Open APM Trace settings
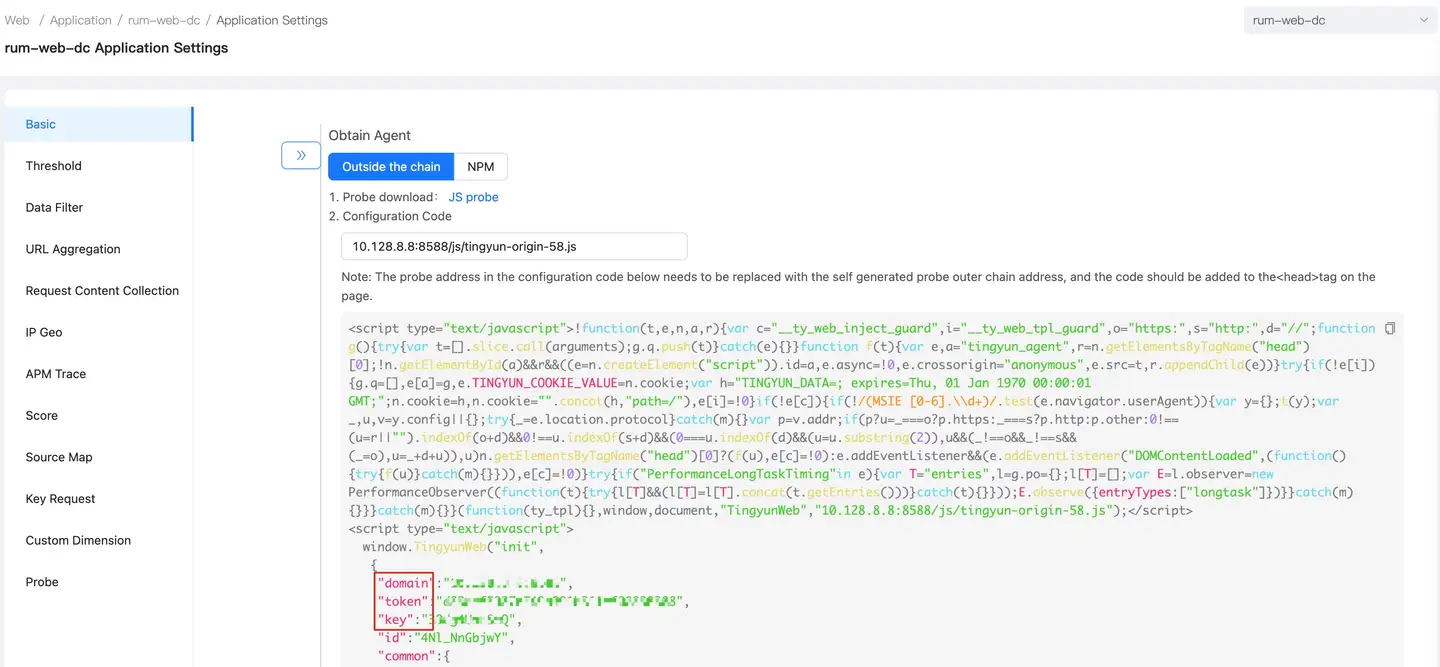This screenshot has height=667, width=1440. (x=56, y=374)
